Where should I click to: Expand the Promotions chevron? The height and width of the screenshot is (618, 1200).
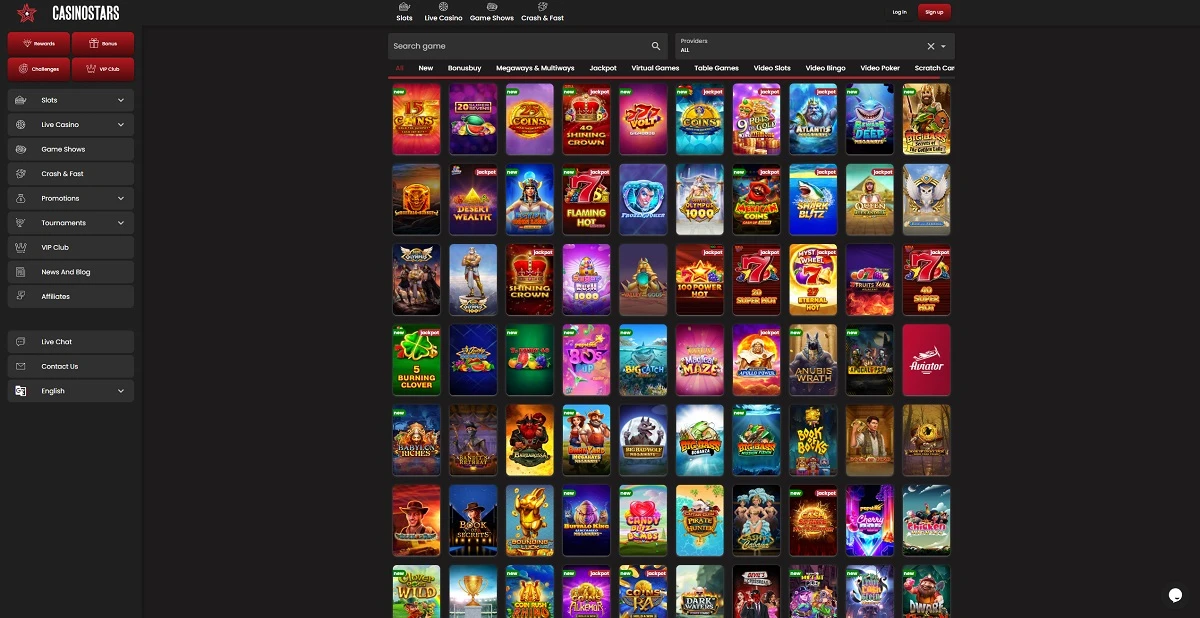pyautogui.click(x=121, y=198)
